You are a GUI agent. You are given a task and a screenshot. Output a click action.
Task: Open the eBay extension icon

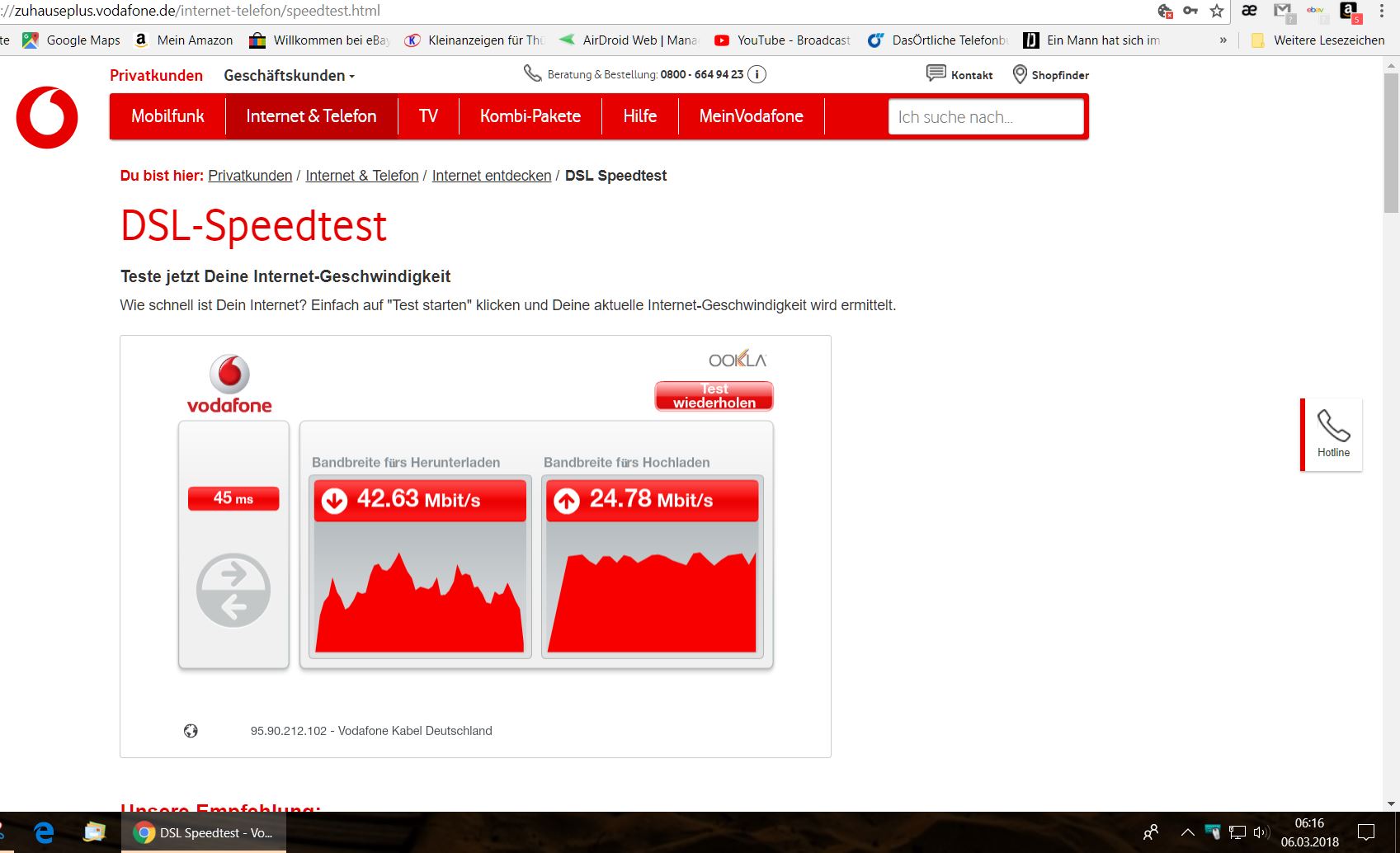[1316, 12]
